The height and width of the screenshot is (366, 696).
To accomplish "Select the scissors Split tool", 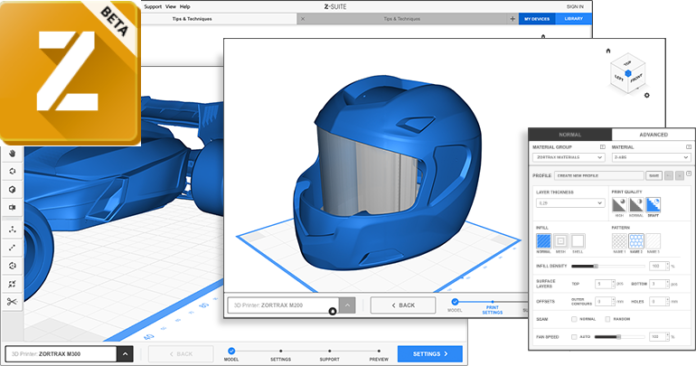I will pos(12,302).
